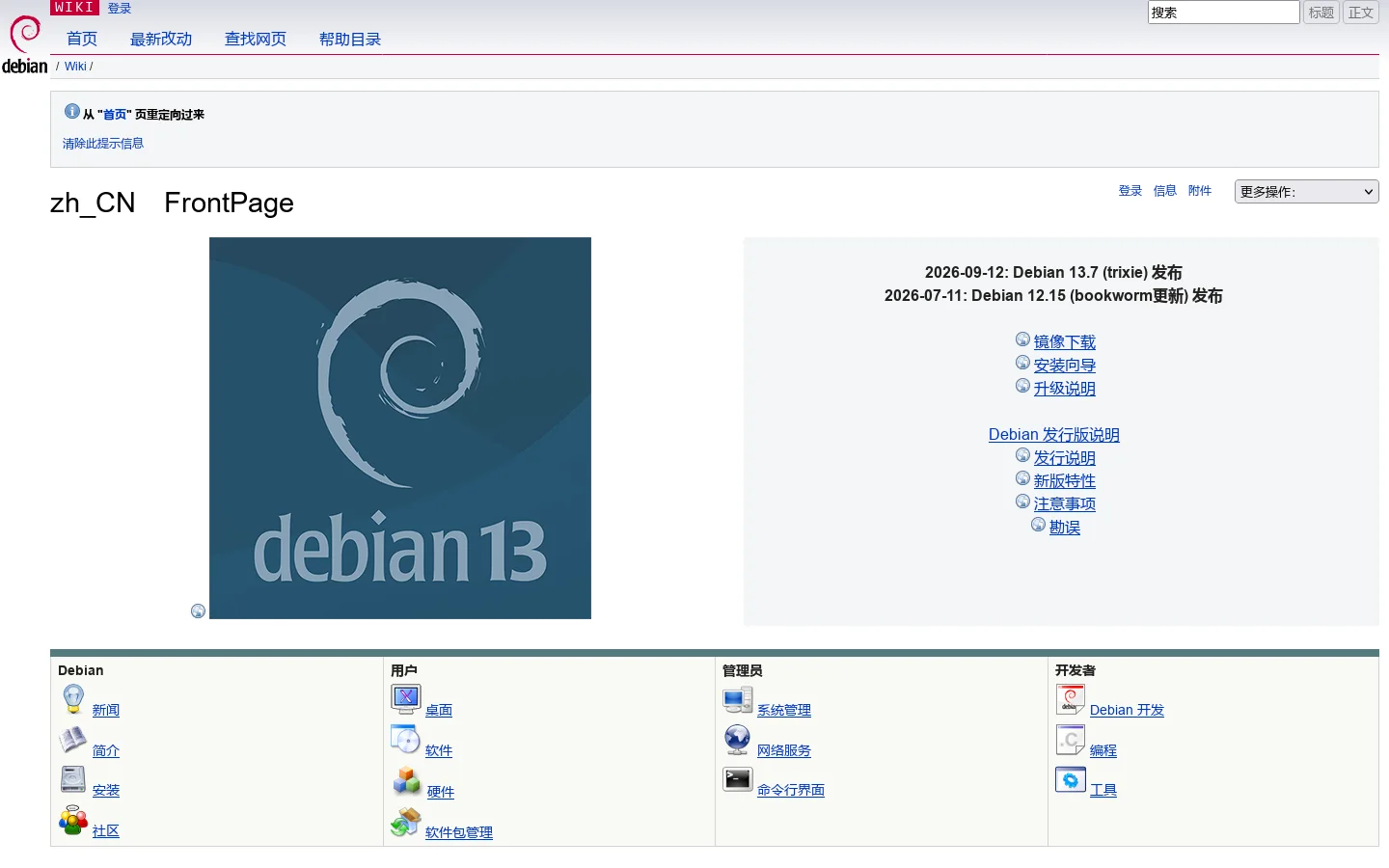Click the 登录 link above page actions

coord(1130,191)
